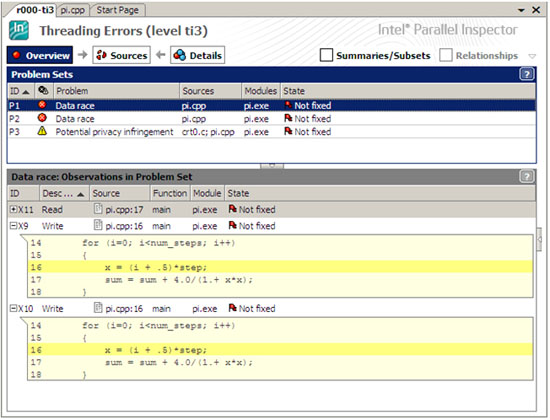Switch to the r000-ti3 tab
The image size is (550, 420).
click(35, 10)
